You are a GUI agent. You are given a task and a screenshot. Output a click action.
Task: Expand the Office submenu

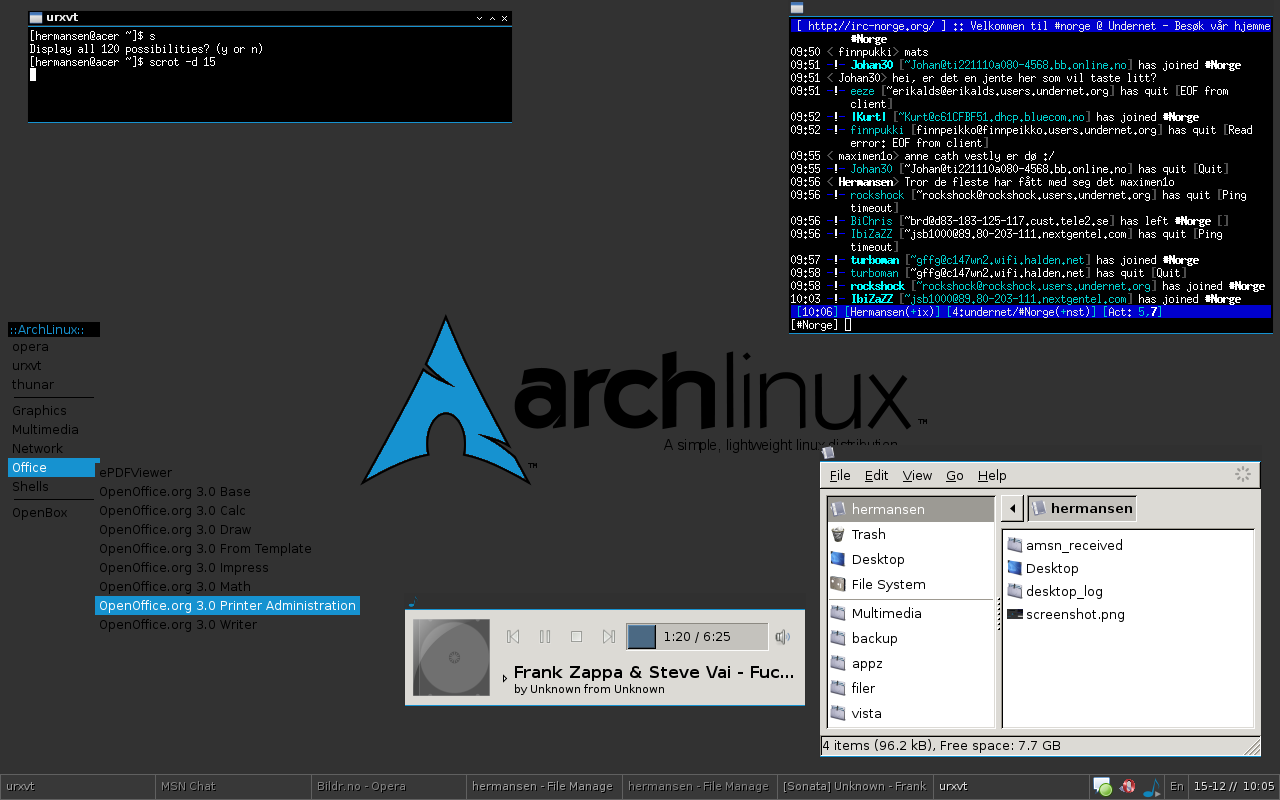click(x=53, y=468)
